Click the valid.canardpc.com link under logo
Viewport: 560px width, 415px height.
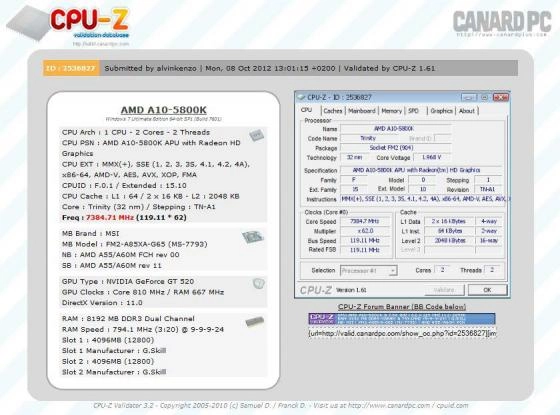coord(101,44)
